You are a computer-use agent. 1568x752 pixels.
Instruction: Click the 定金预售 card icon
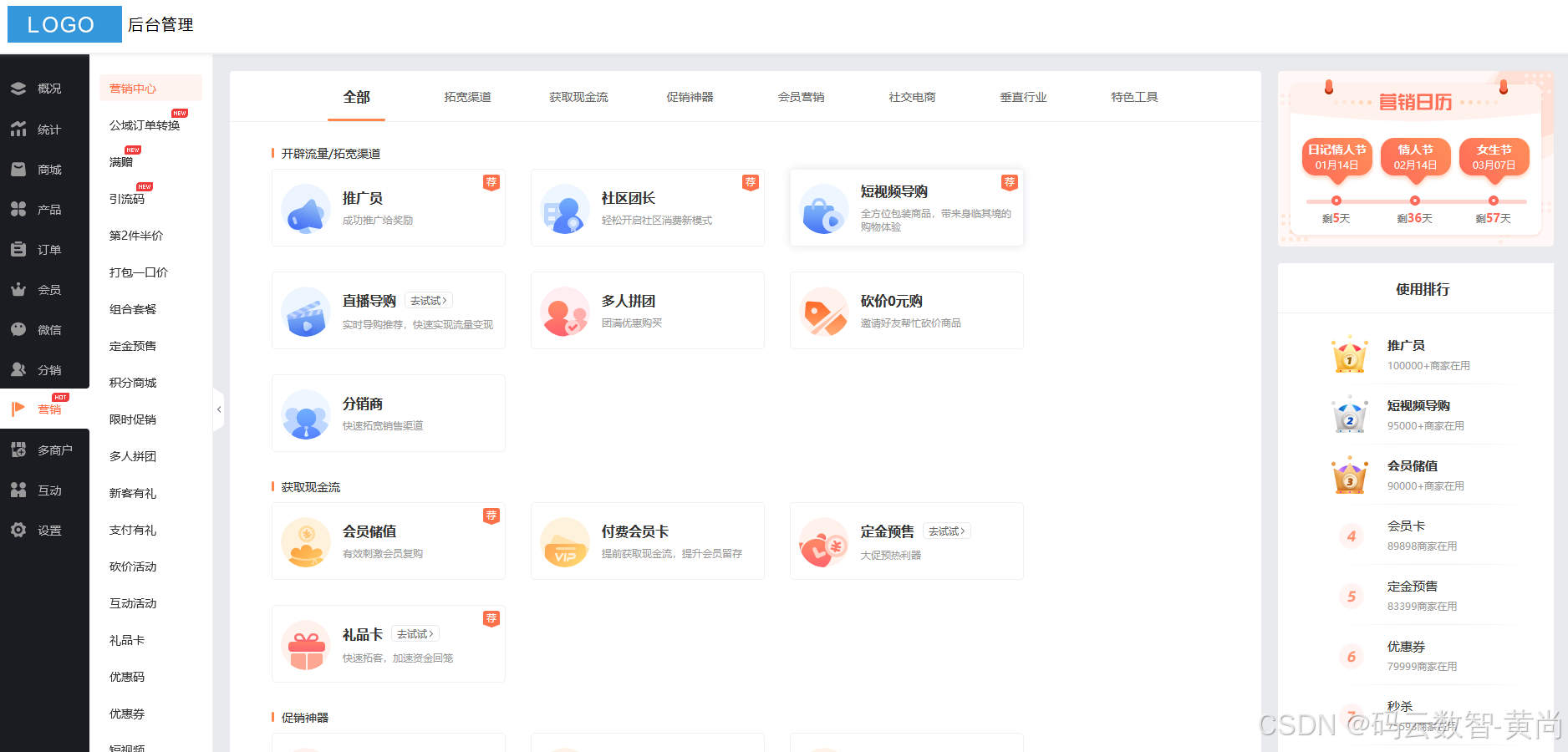[x=824, y=542]
